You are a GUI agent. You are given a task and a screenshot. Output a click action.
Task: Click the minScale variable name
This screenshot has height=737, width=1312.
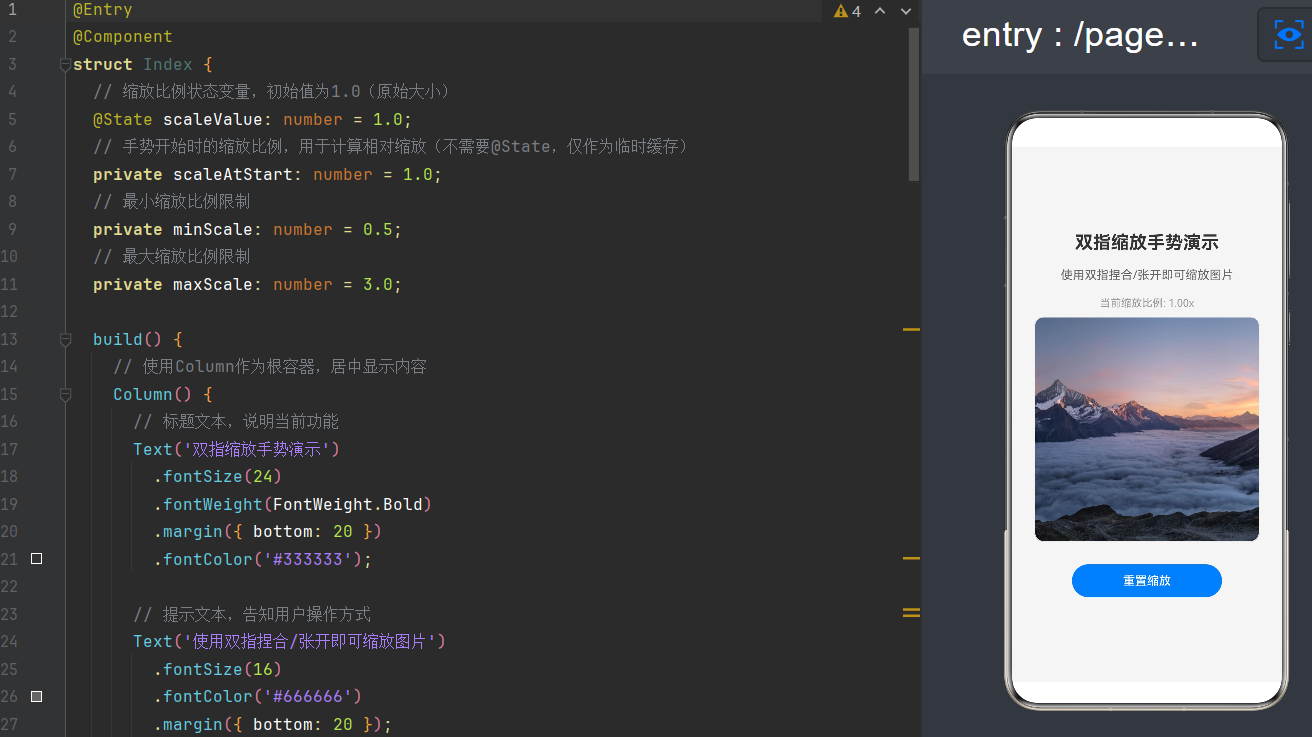(217, 230)
